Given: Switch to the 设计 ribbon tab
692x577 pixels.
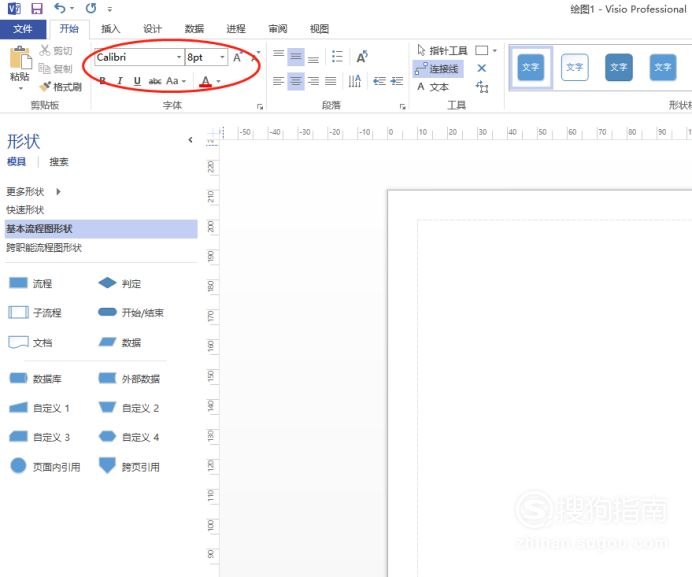Looking at the screenshot, I should click(x=152, y=29).
